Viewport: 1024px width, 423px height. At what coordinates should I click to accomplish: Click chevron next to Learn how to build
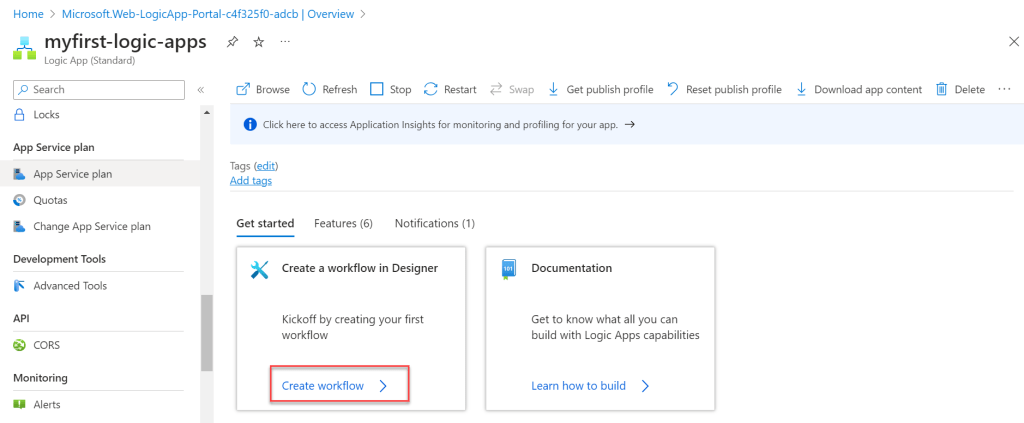pyautogui.click(x=645, y=386)
